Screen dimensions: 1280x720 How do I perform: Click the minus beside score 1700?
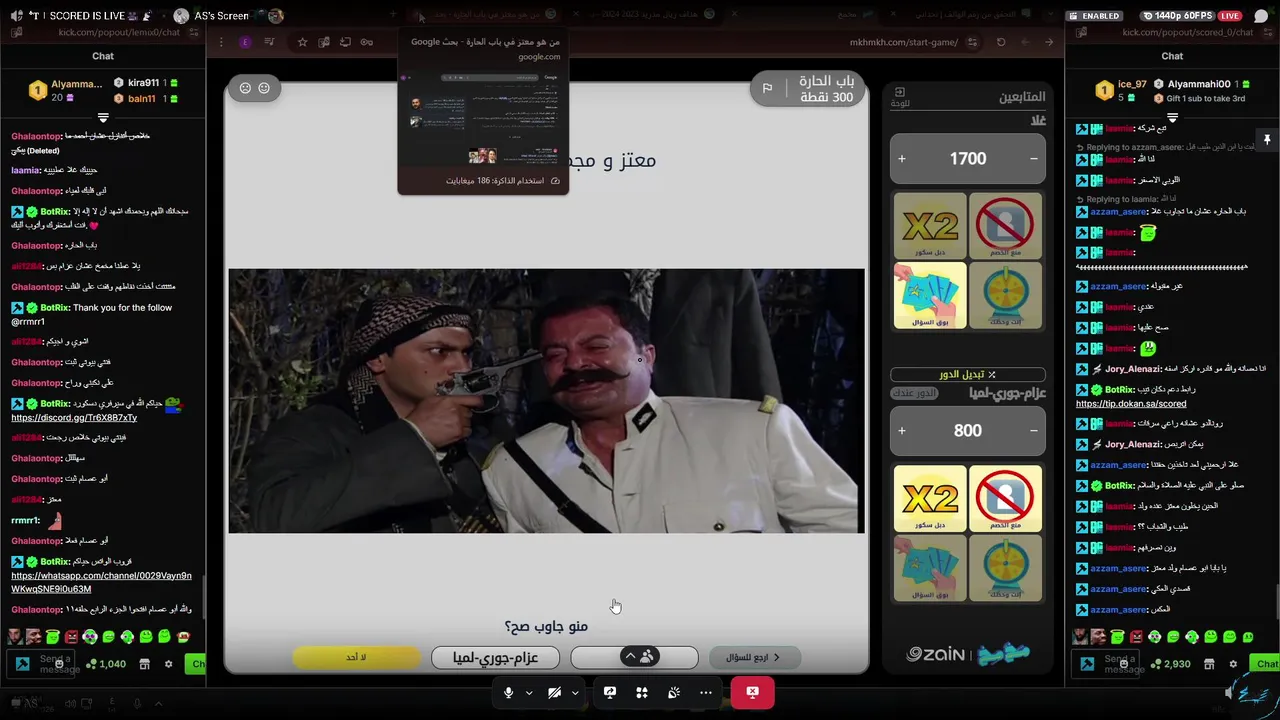pos(1034,159)
